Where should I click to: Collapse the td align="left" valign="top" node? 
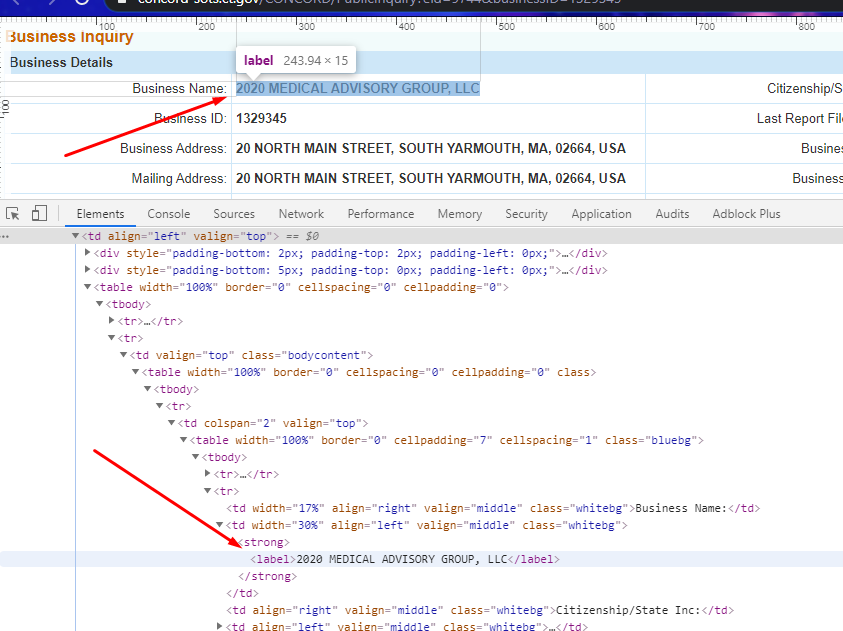[76, 235]
